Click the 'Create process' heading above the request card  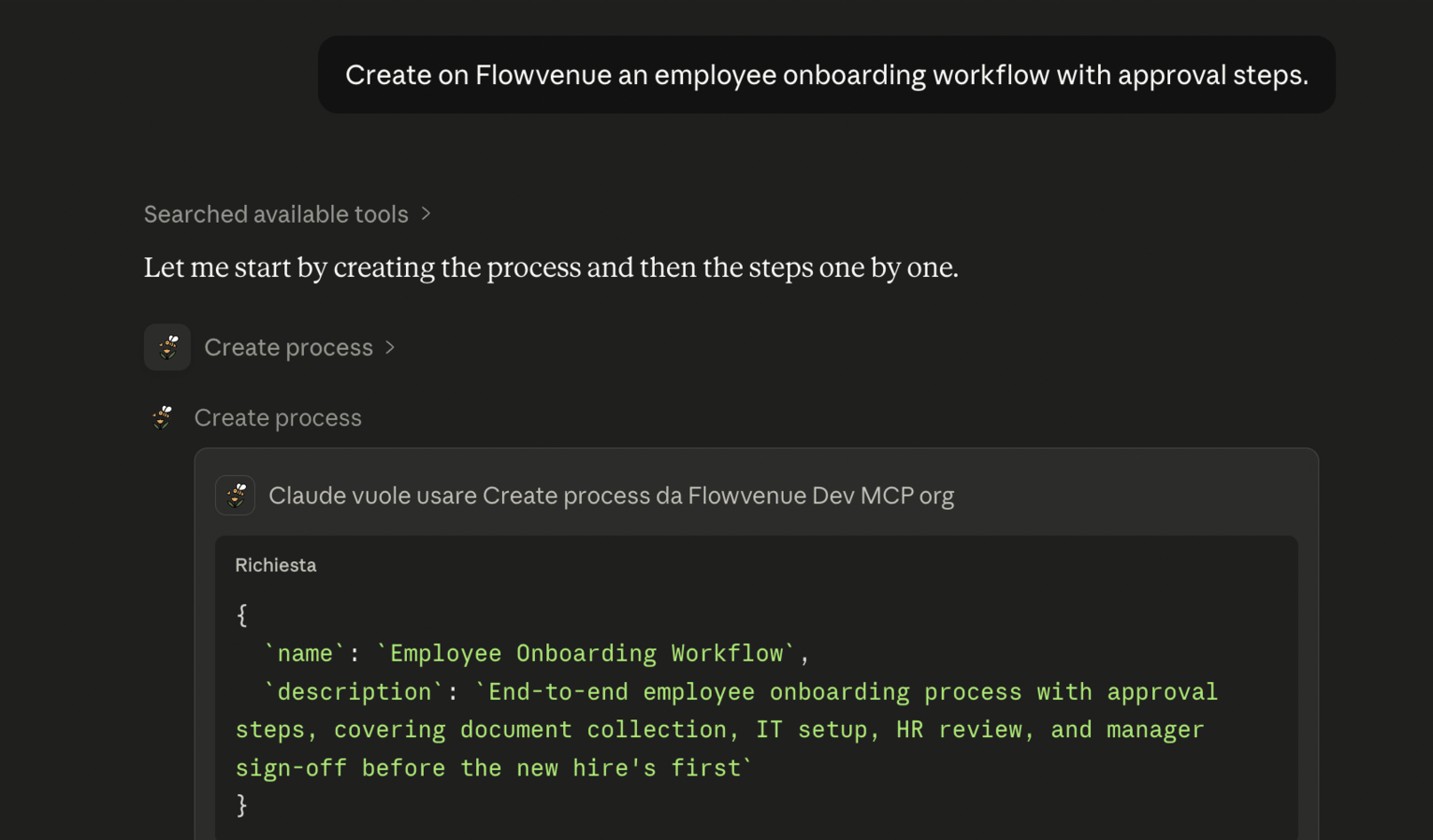[x=278, y=417]
